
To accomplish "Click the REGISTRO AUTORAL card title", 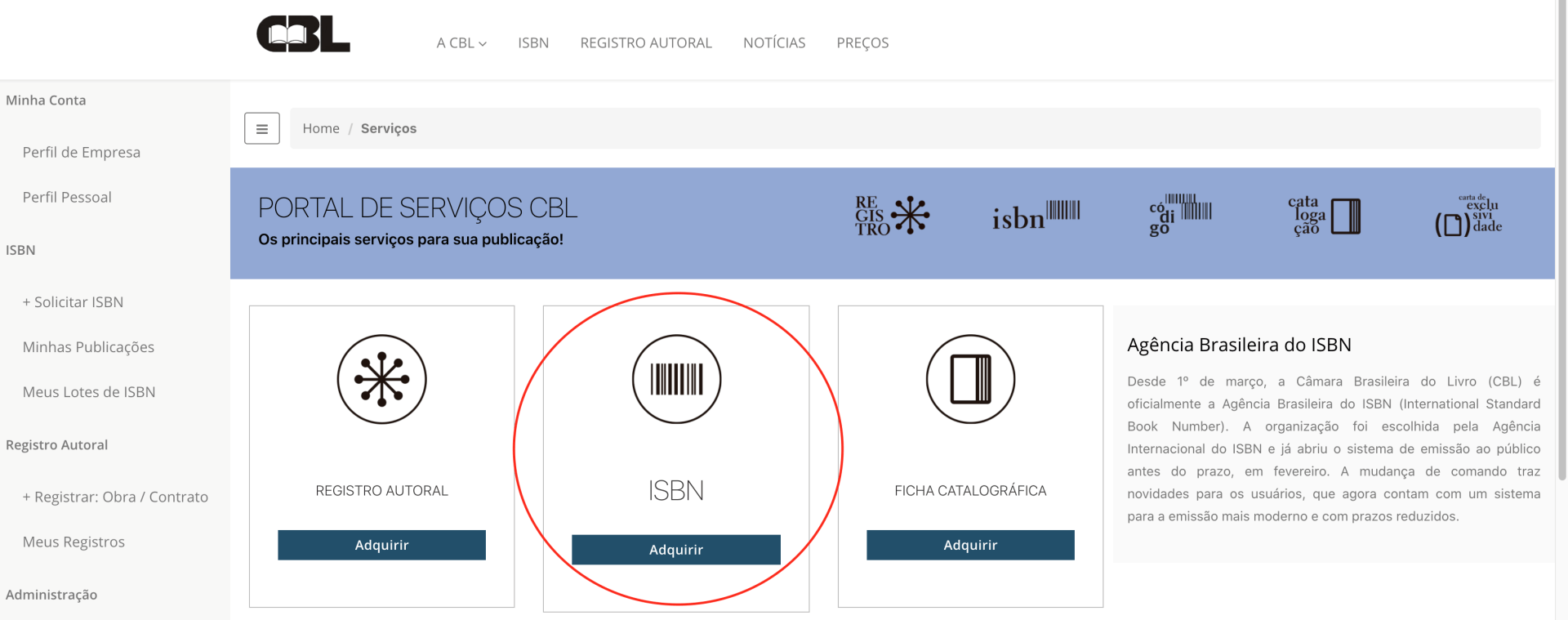I will coord(382,490).
